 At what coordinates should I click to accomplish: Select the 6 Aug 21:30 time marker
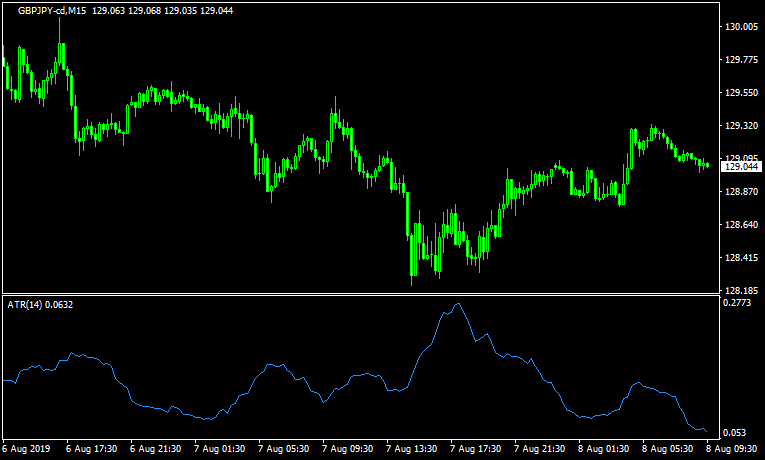[x=156, y=449]
